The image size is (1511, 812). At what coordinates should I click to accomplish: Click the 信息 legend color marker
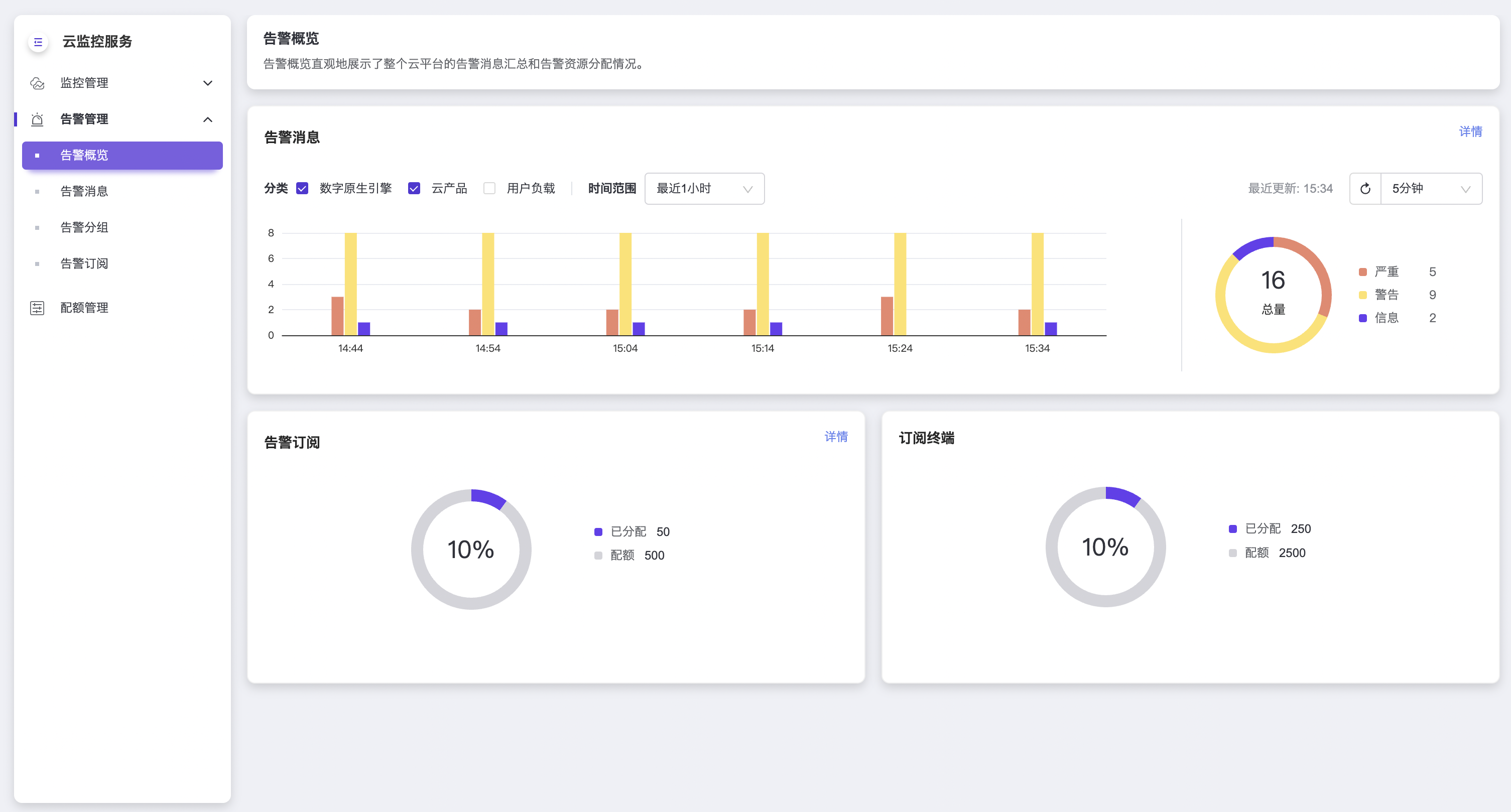[1362, 318]
